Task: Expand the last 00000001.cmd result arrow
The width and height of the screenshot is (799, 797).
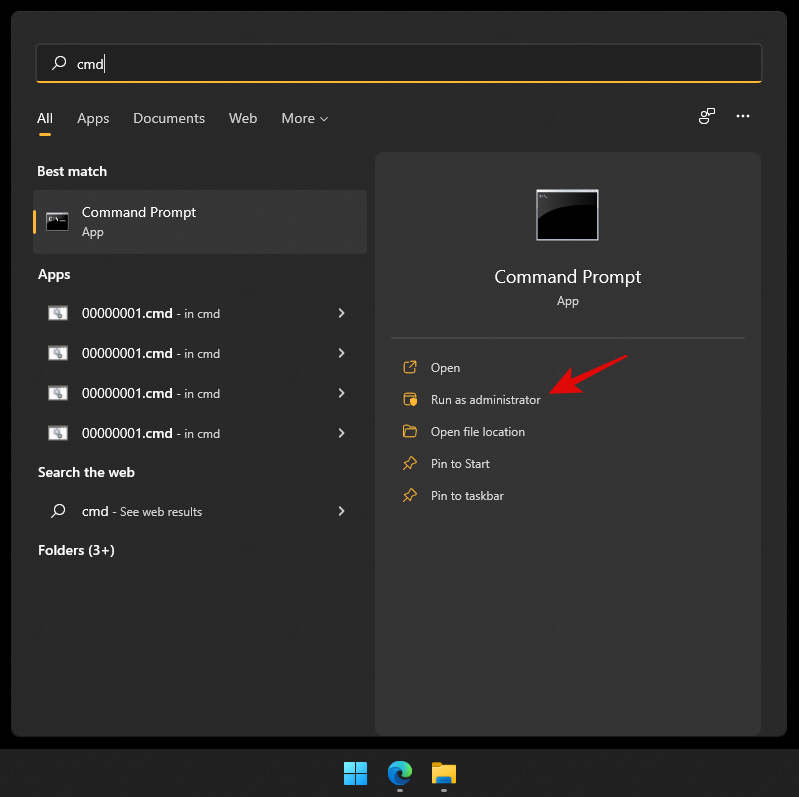Action: coord(341,433)
